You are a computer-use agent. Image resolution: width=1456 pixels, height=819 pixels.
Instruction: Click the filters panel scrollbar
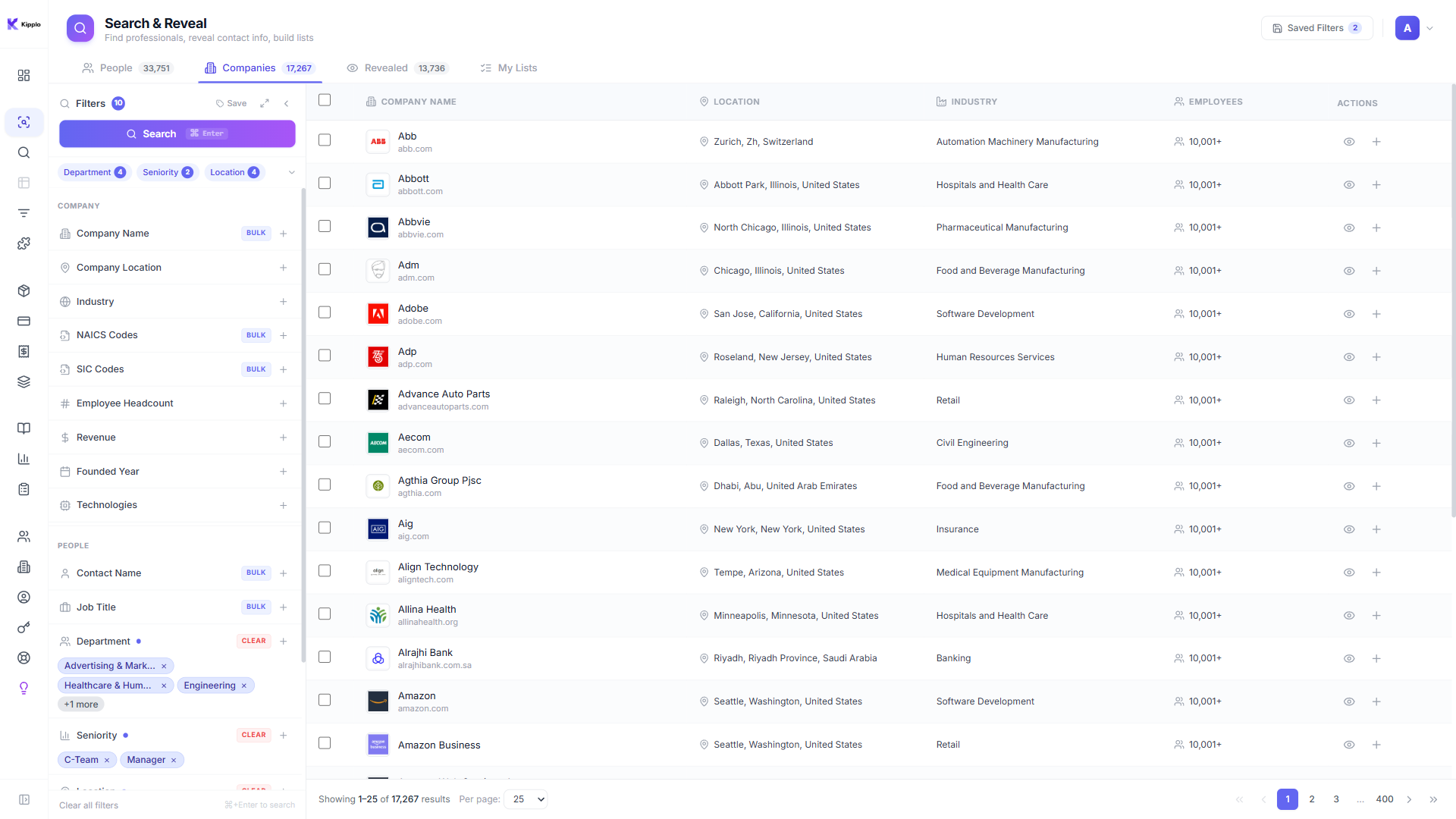tap(303, 425)
